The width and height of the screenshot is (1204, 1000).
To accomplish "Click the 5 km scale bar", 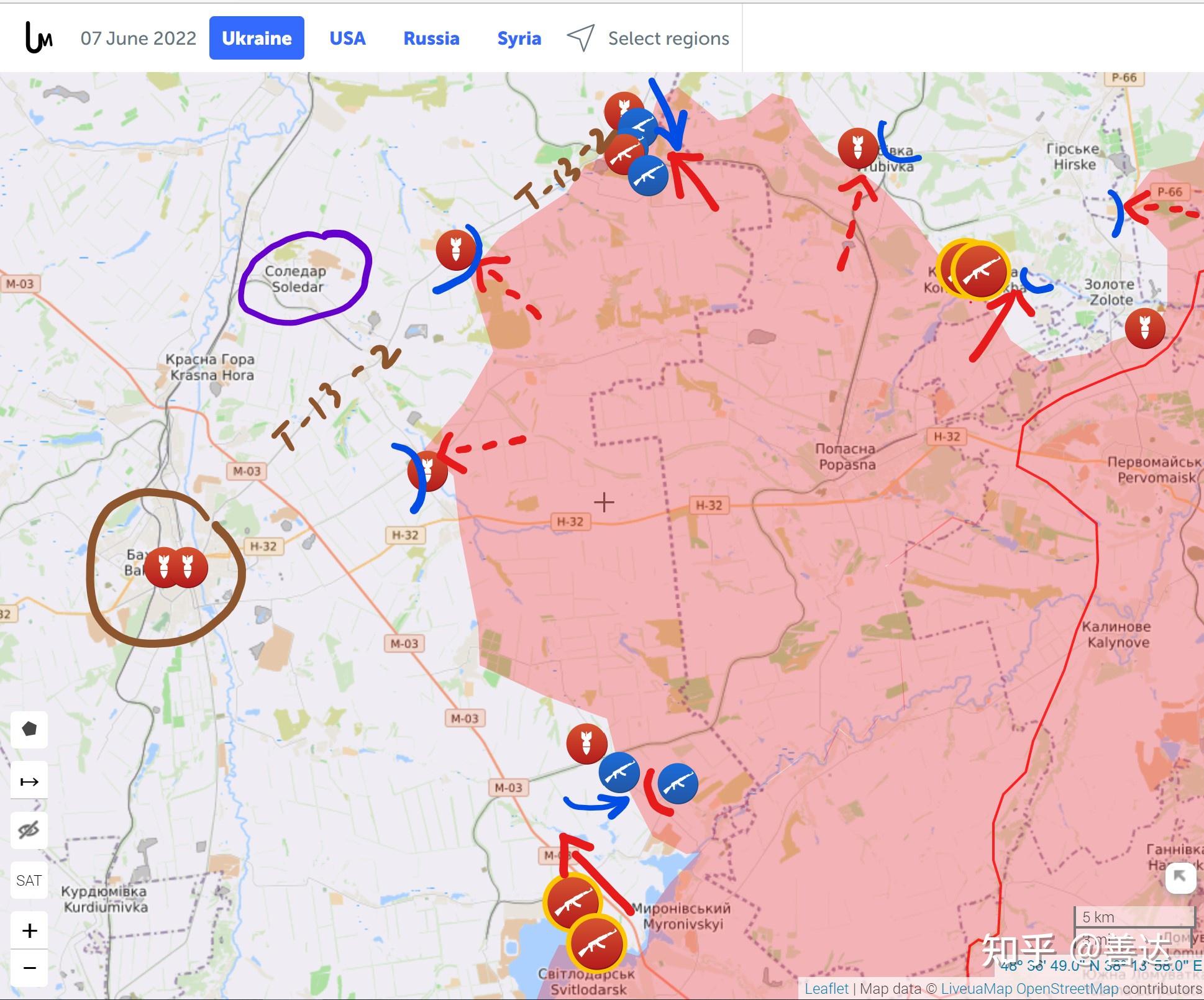I will 1134,917.
